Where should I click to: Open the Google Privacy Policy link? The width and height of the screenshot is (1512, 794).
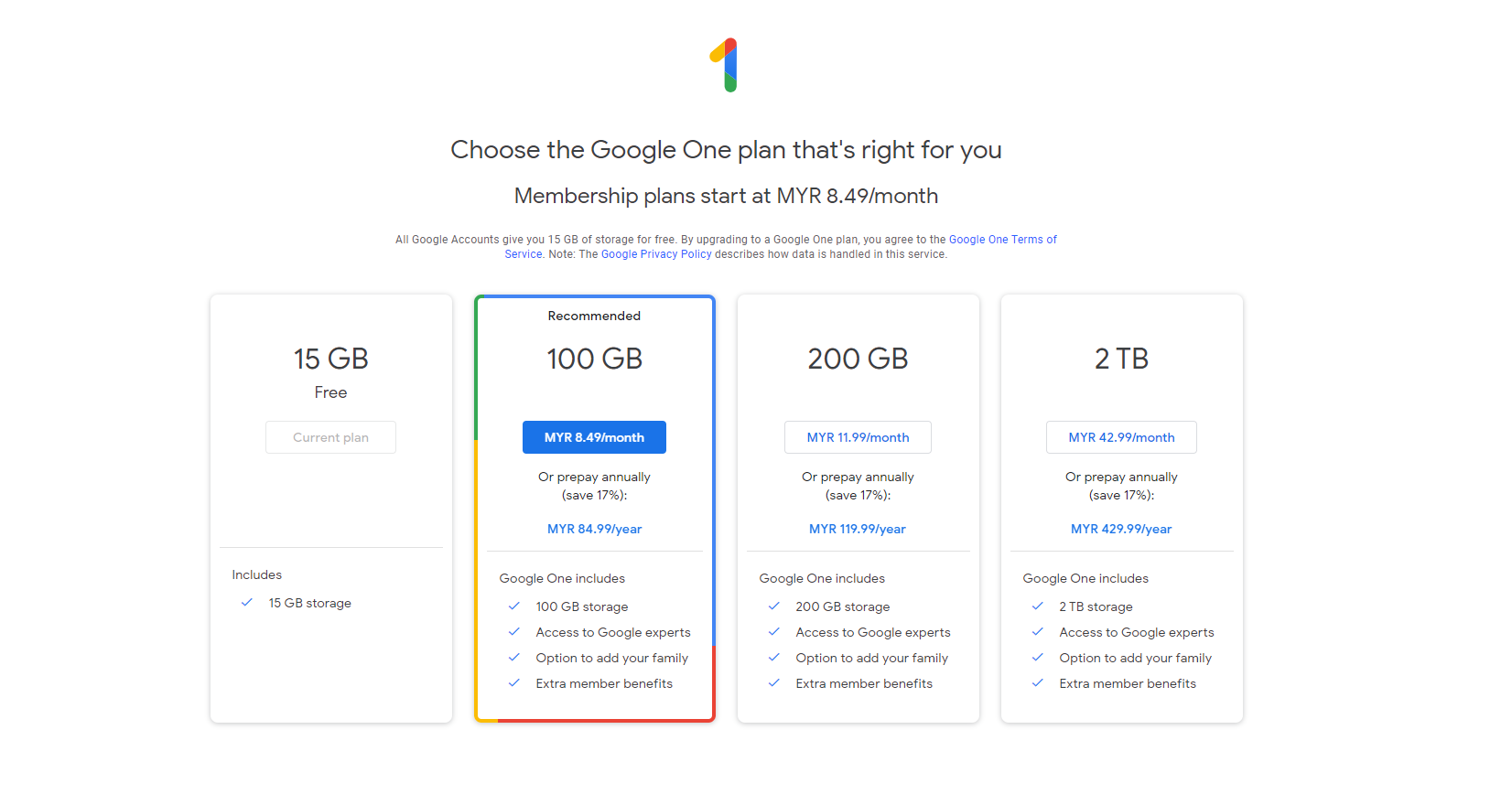656,254
